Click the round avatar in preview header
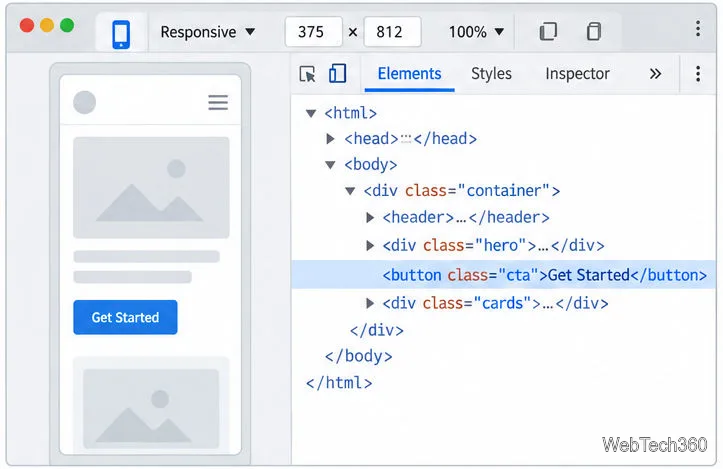This screenshot has height=469, width=723. click(84, 102)
